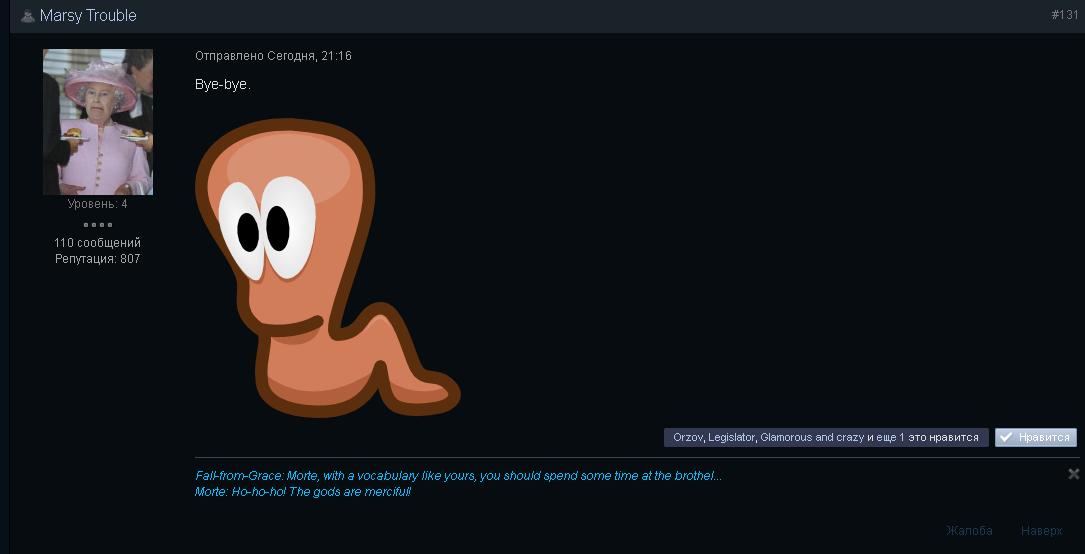Click the Жалоба report link
The width and height of the screenshot is (1085, 554).
(x=969, y=530)
